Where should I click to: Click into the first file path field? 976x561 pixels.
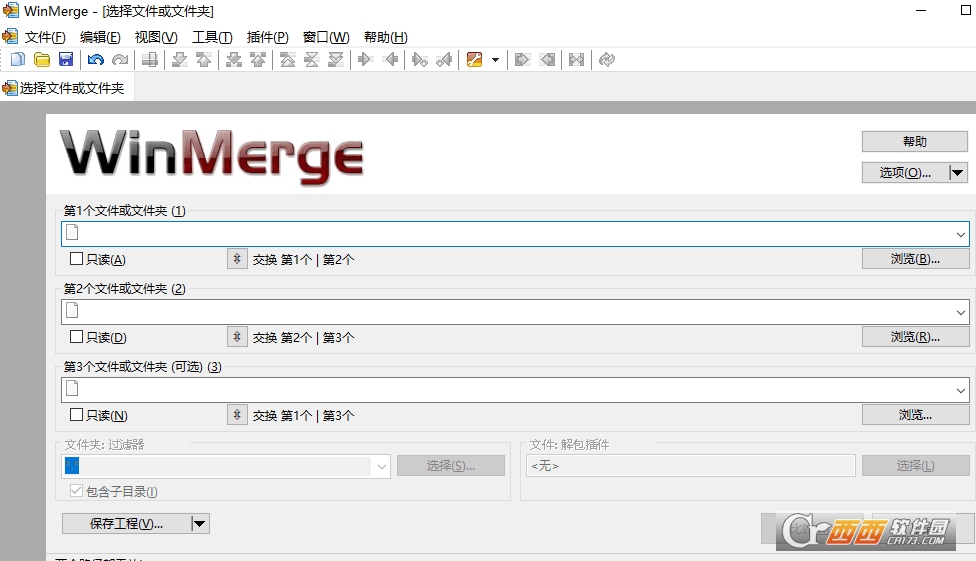click(x=515, y=234)
